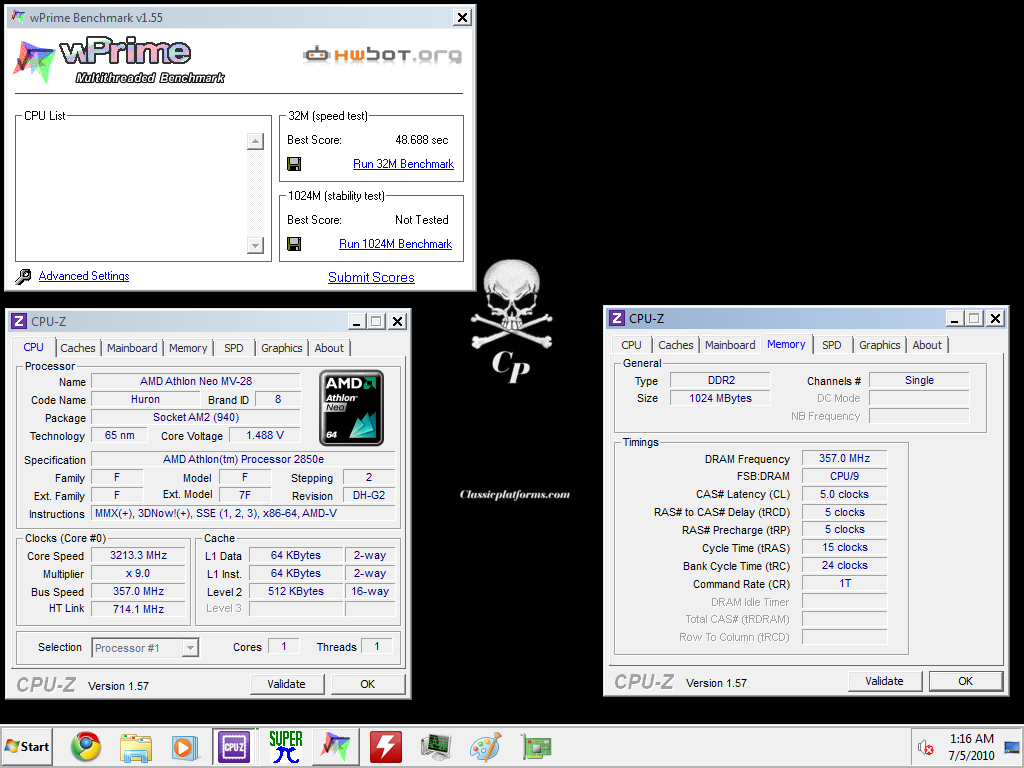1024x768 pixels.
Task: Open Windows Explorer folder icon in taskbar
Action: (135, 747)
